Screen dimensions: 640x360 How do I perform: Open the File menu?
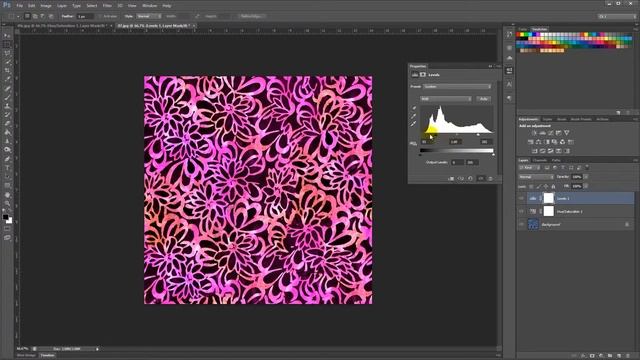click(x=20, y=6)
